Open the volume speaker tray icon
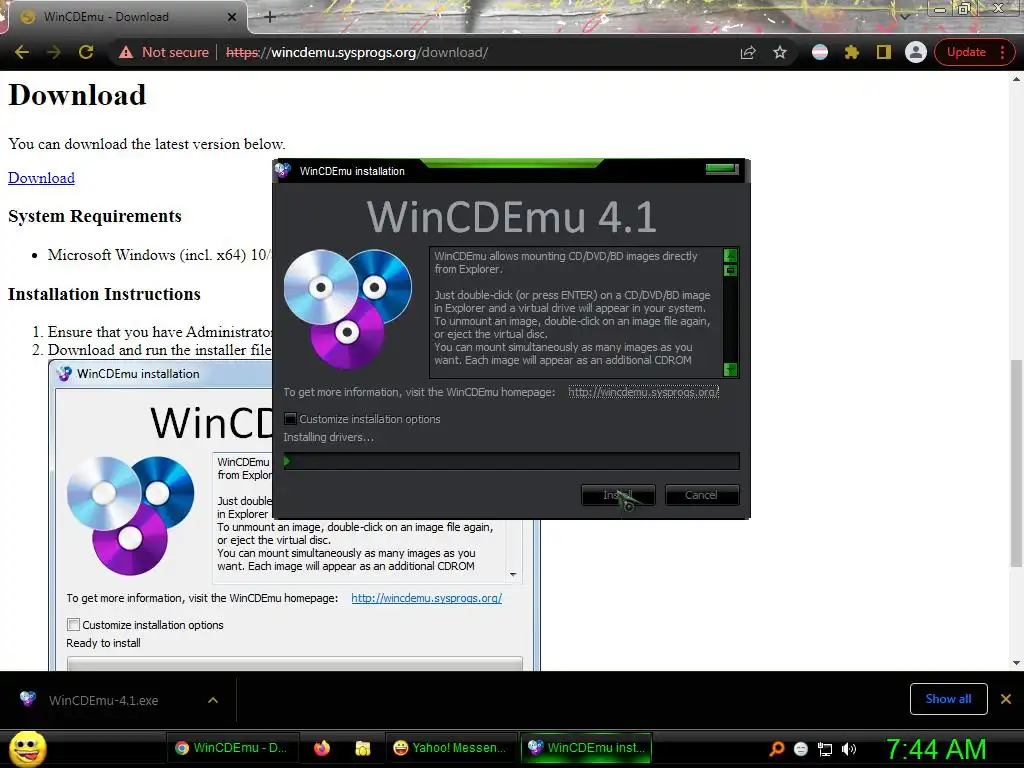The height and width of the screenshot is (768, 1024). pos(848,749)
